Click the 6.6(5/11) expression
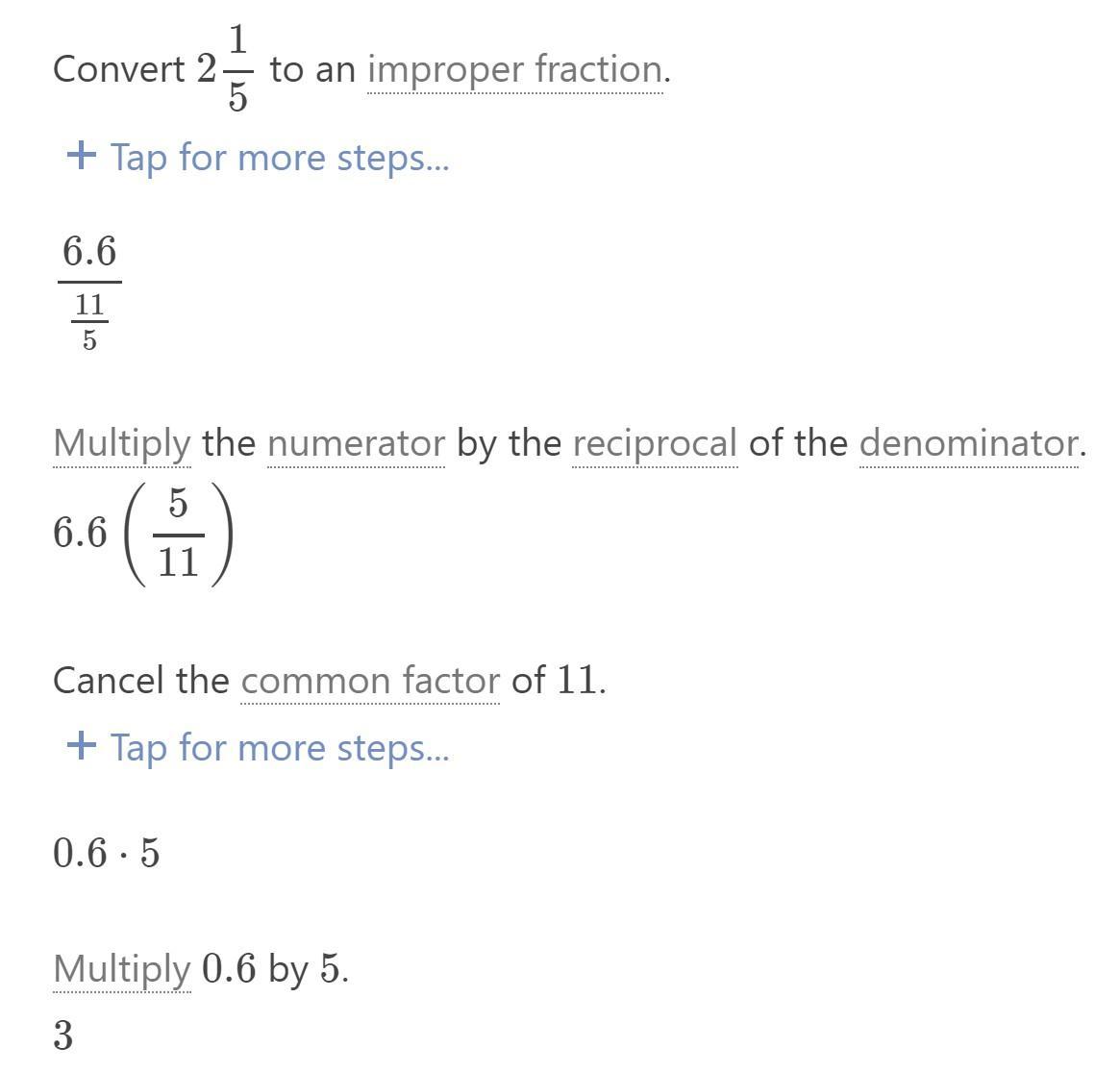The height and width of the screenshot is (1072, 1120). click(143, 534)
